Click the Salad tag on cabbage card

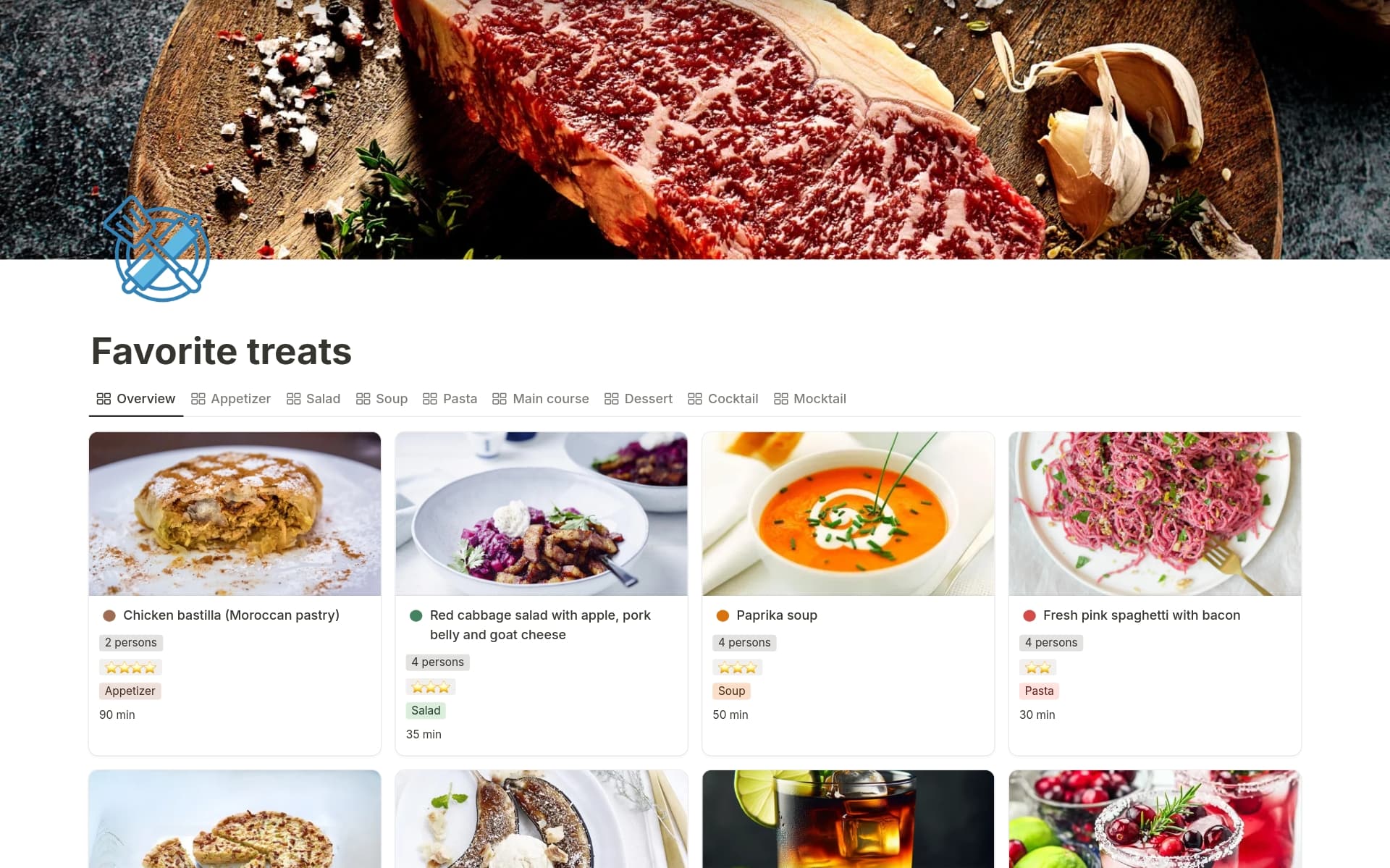tap(426, 711)
